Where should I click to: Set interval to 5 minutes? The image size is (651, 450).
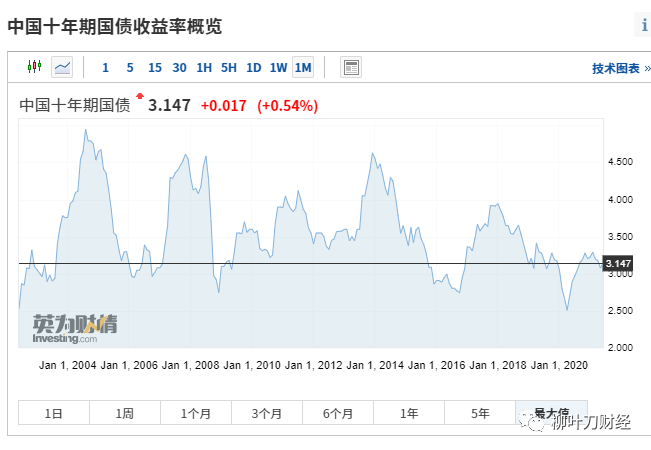[130, 67]
